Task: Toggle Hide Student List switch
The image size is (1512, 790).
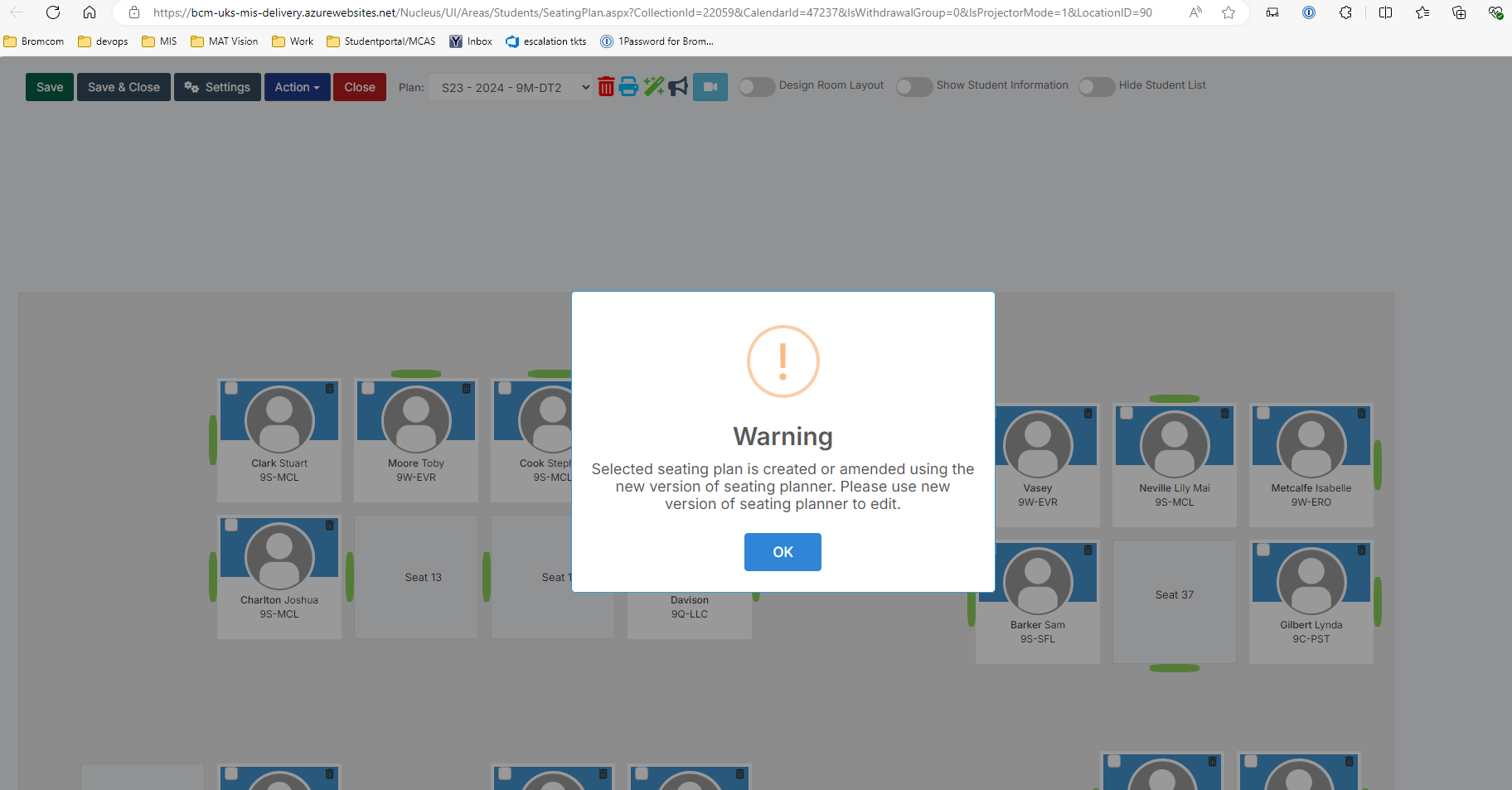Action: pos(1096,86)
